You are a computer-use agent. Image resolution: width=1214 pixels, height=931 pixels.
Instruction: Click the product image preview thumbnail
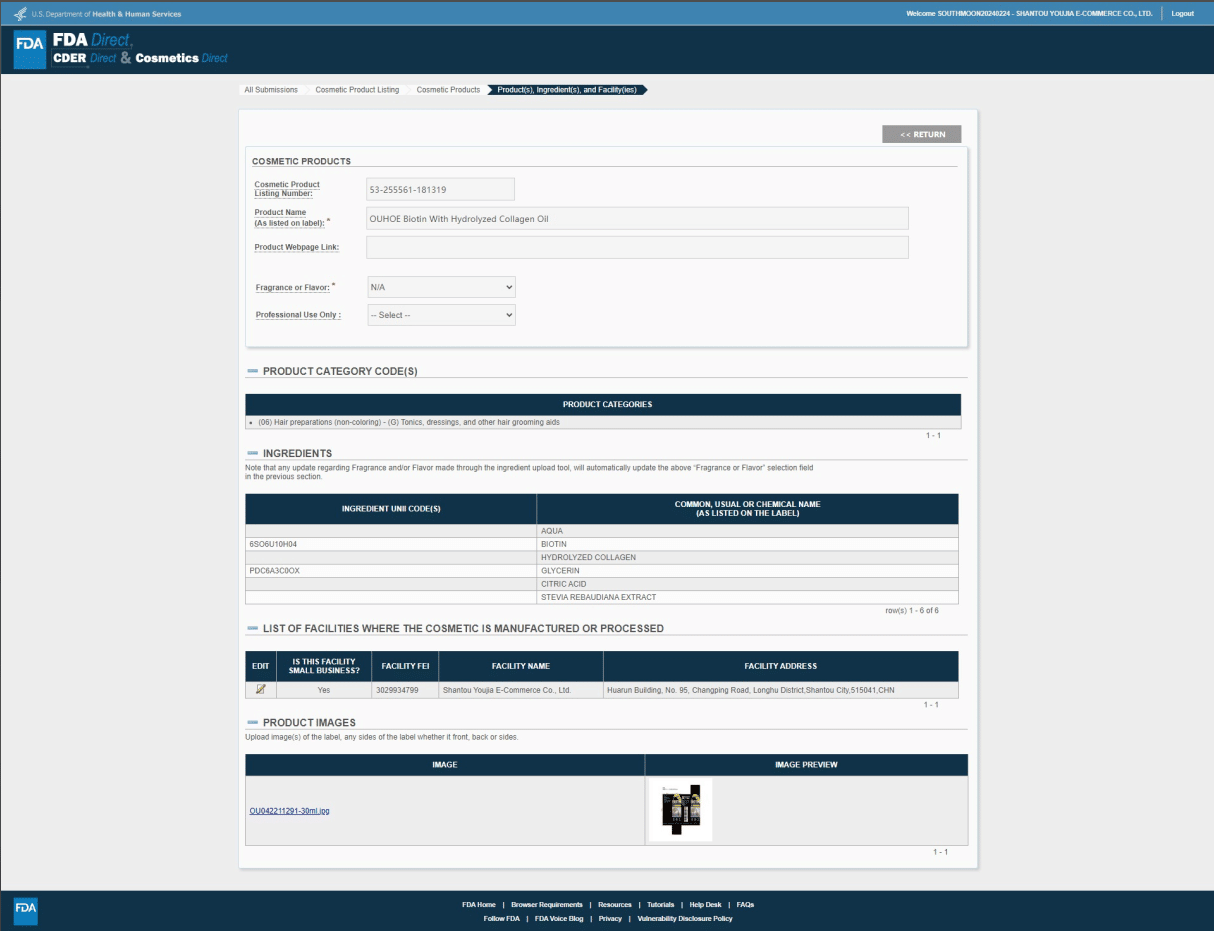(x=681, y=810)
